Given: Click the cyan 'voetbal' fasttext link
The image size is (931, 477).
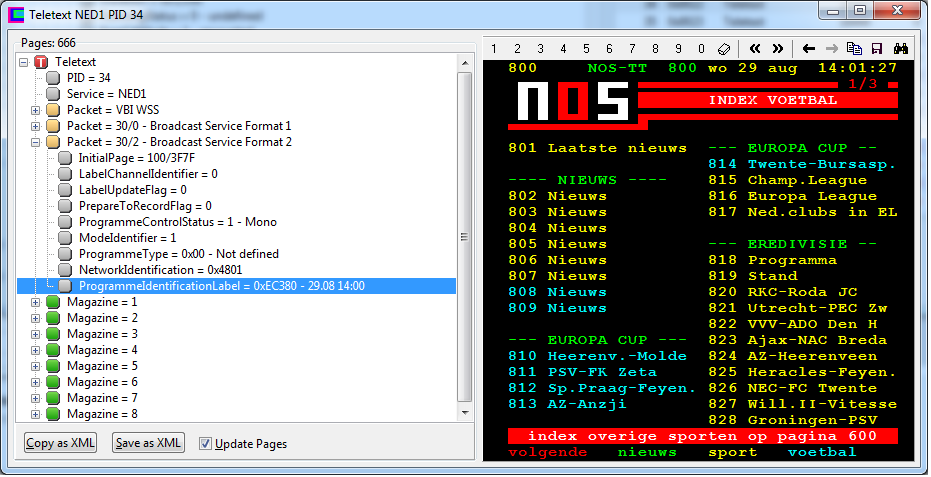Looking at the screenshot, I should 822,453.
